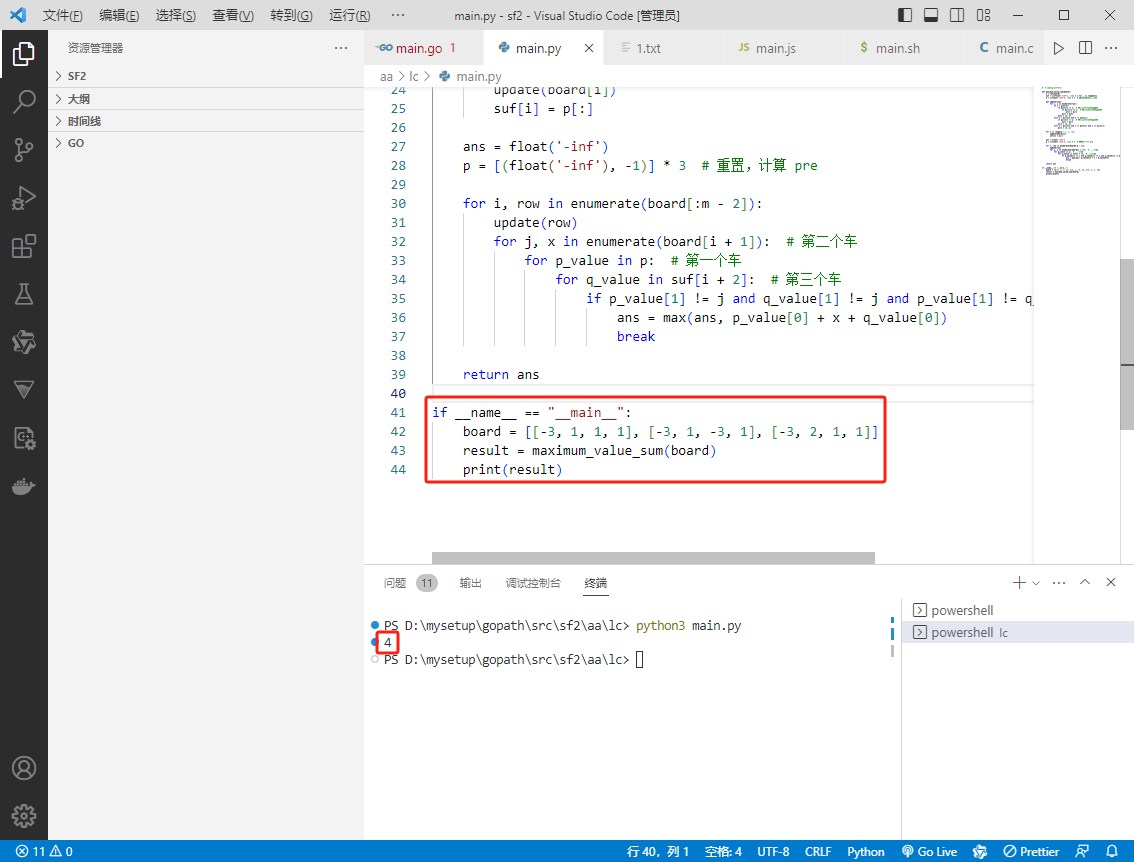The height and width of the screenshot is (862, 1134).
Task: Run the Python file with play button
Action: (1059, 48)
